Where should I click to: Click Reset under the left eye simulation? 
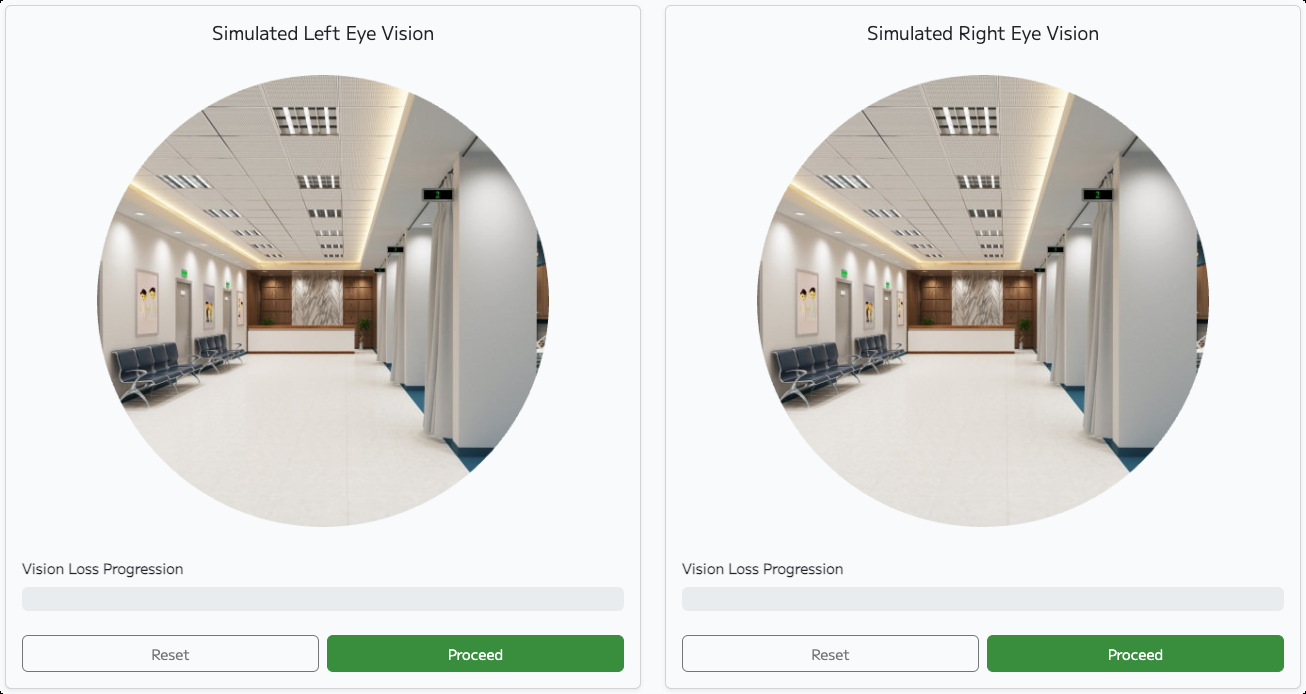coord(170,654)
